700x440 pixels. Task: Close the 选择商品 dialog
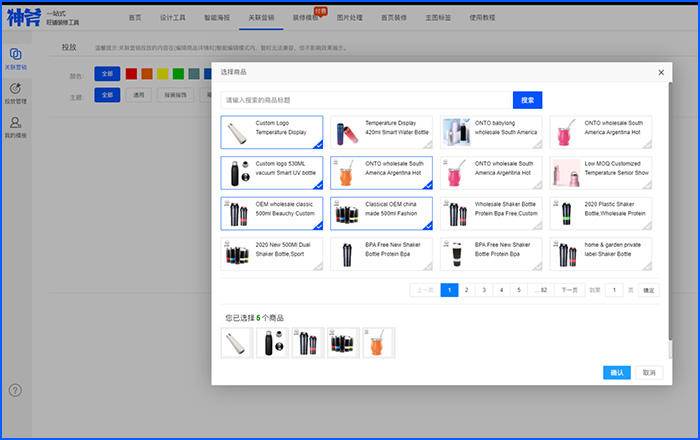(661, 72)
